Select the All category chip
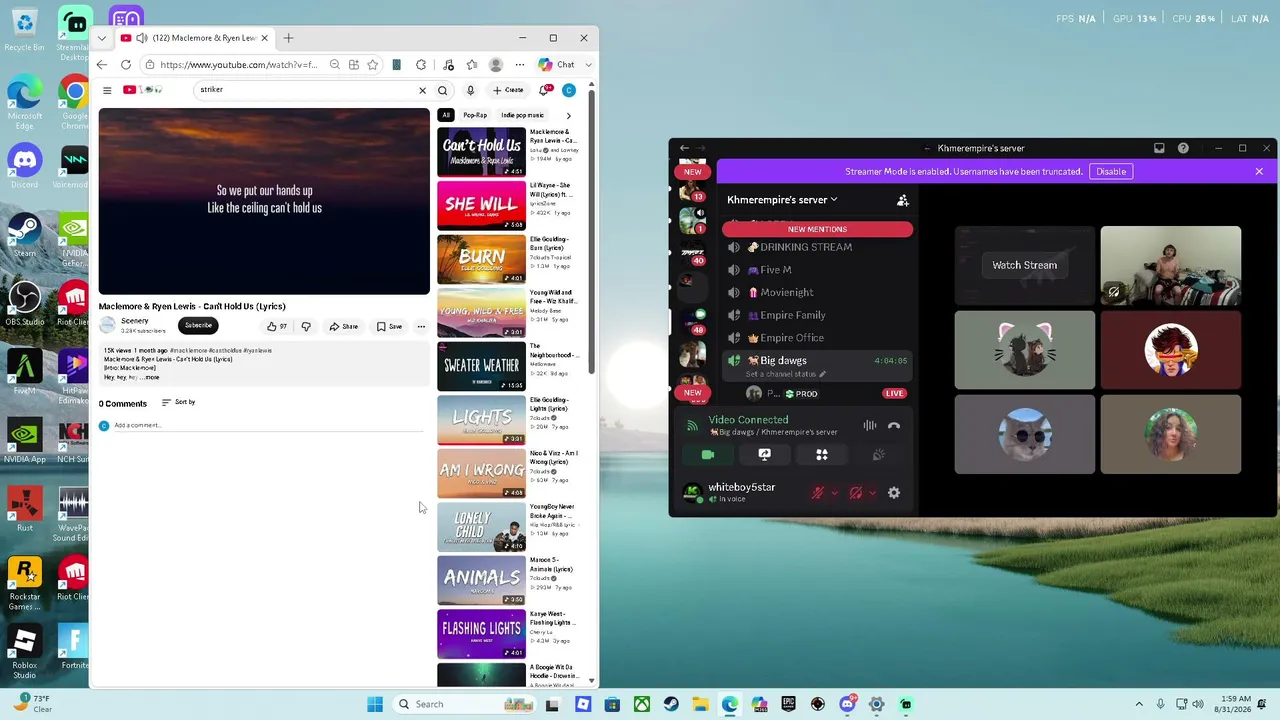 point(446,115)
